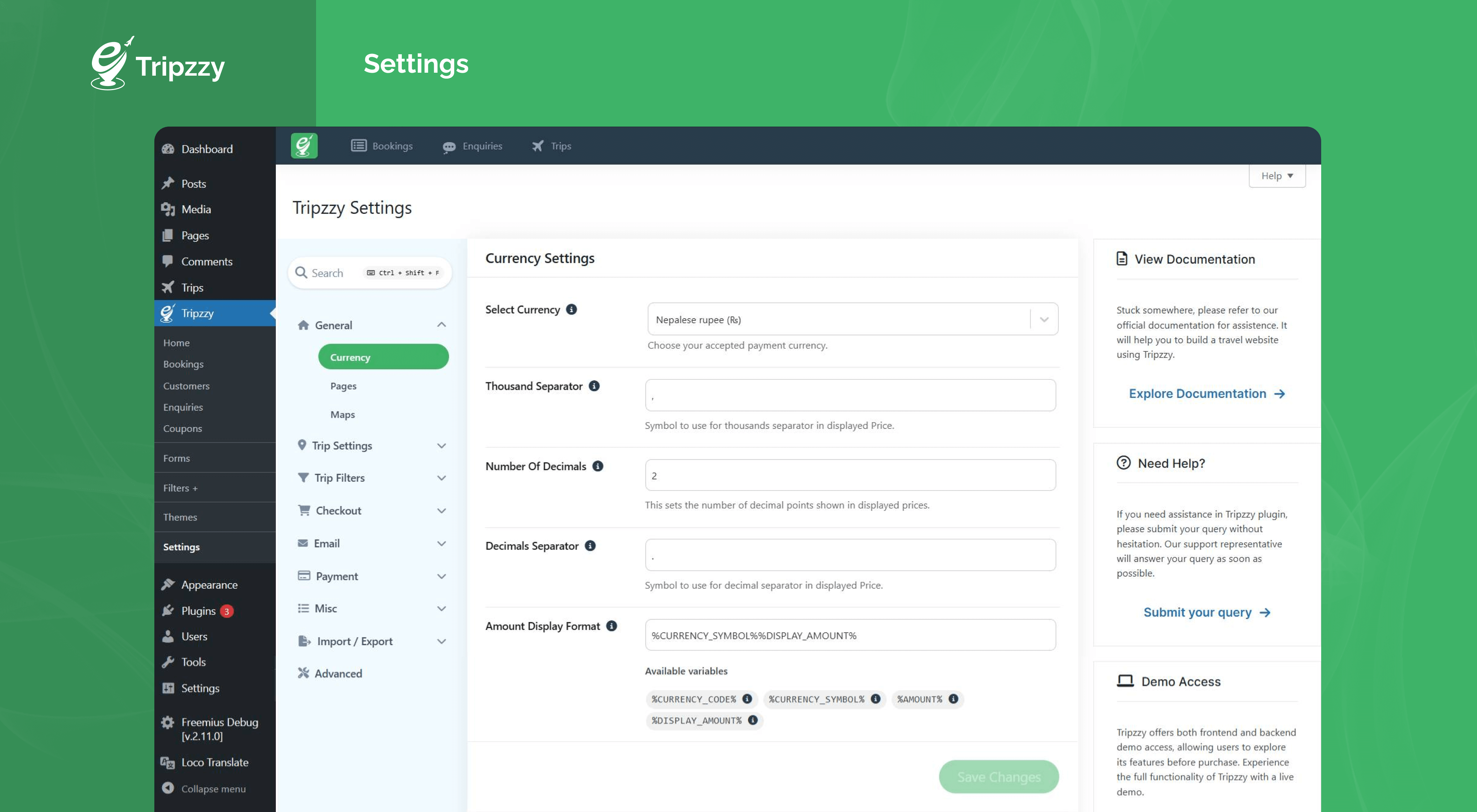
Task: Expand the Payment section
Action: [371, 576]
